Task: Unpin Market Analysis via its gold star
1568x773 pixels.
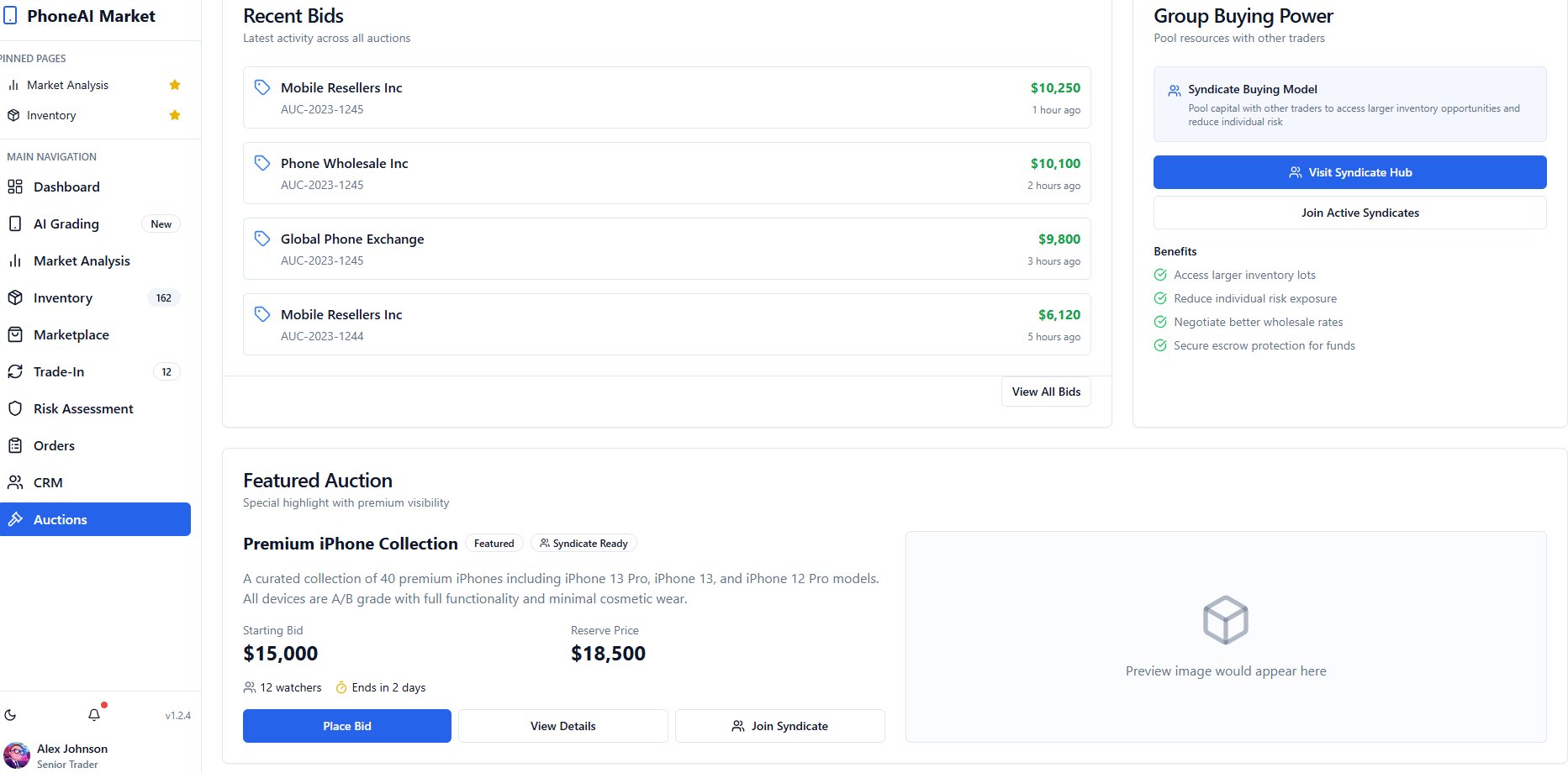Action: [175, 85]
